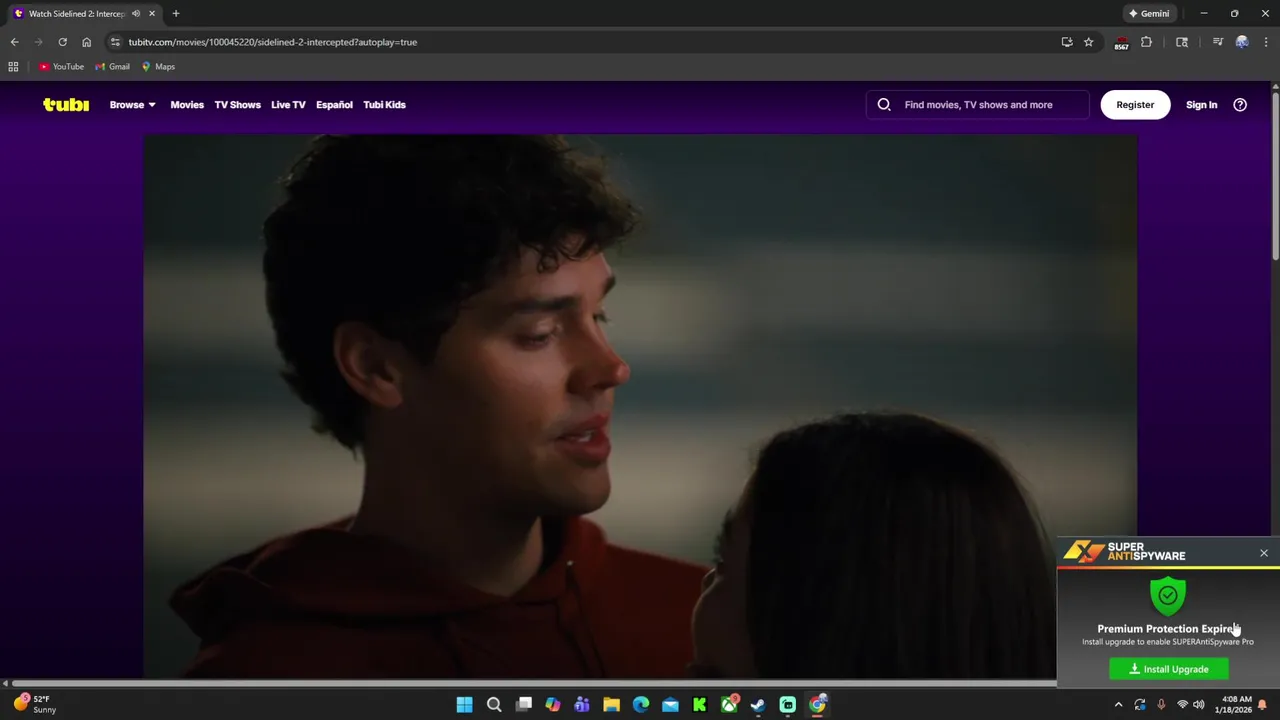
Task: Open the TV Shows section
Action: [237, 104]
